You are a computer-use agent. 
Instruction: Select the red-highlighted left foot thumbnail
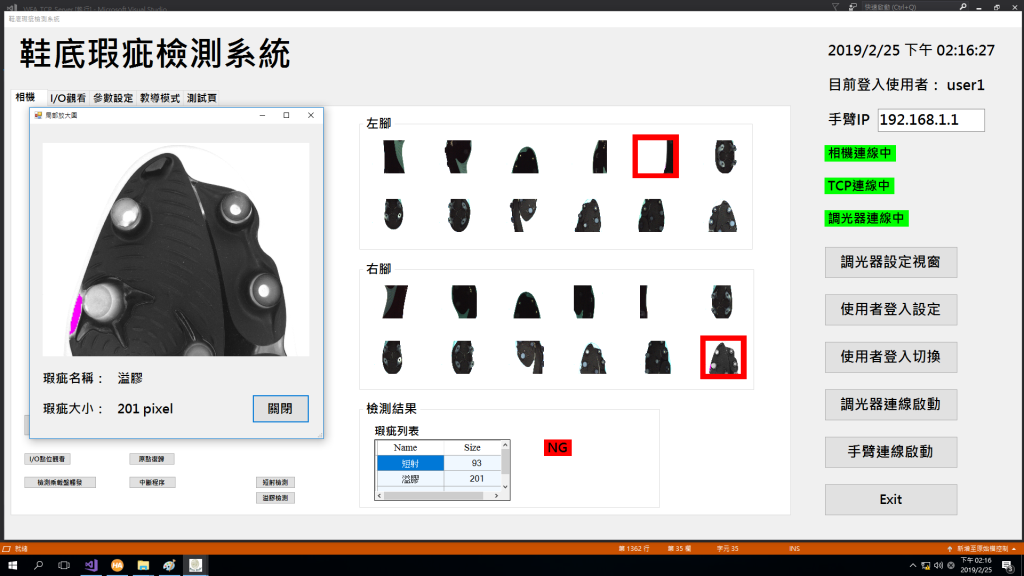[x=656, y=157]
